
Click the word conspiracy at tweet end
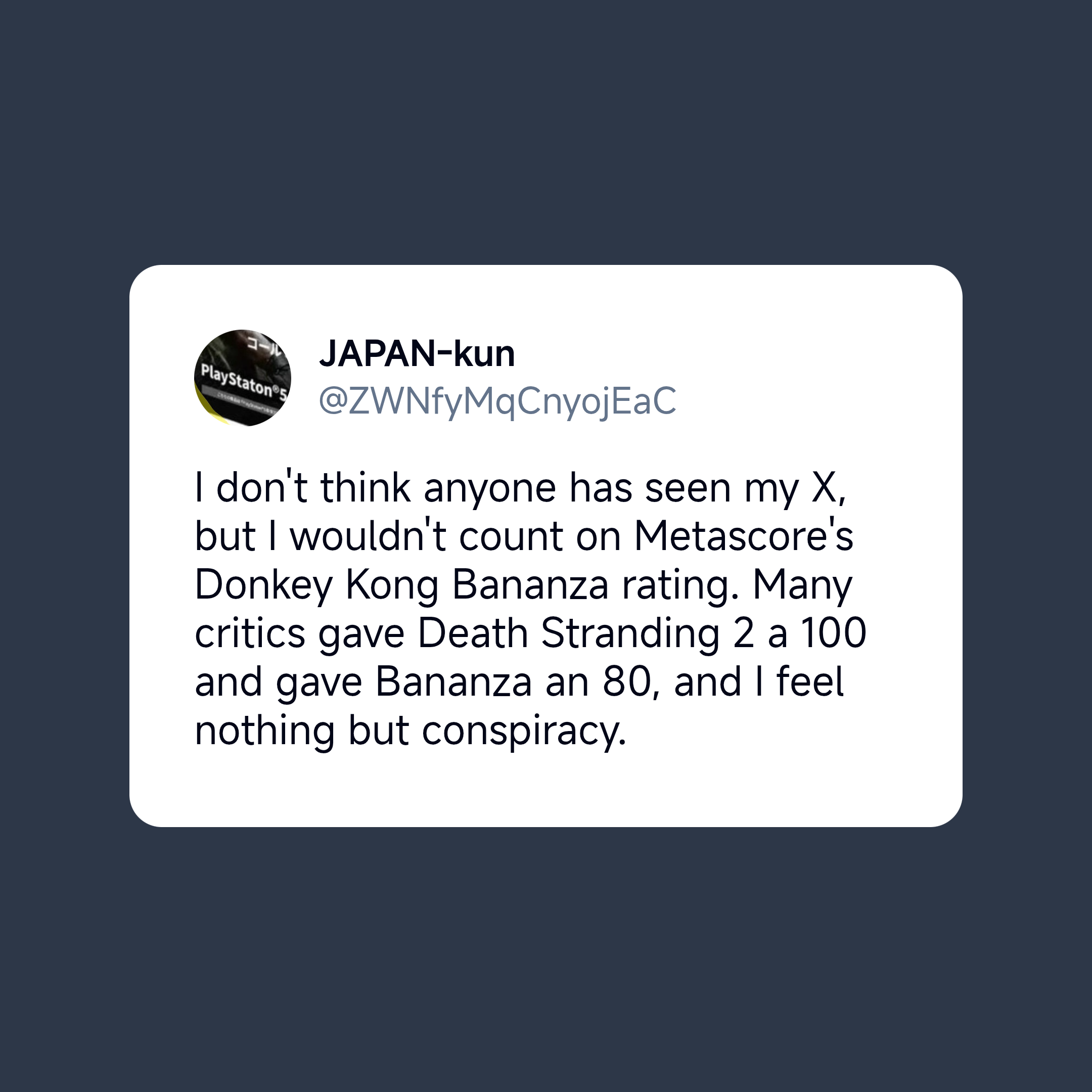click(x=524, y=732)
